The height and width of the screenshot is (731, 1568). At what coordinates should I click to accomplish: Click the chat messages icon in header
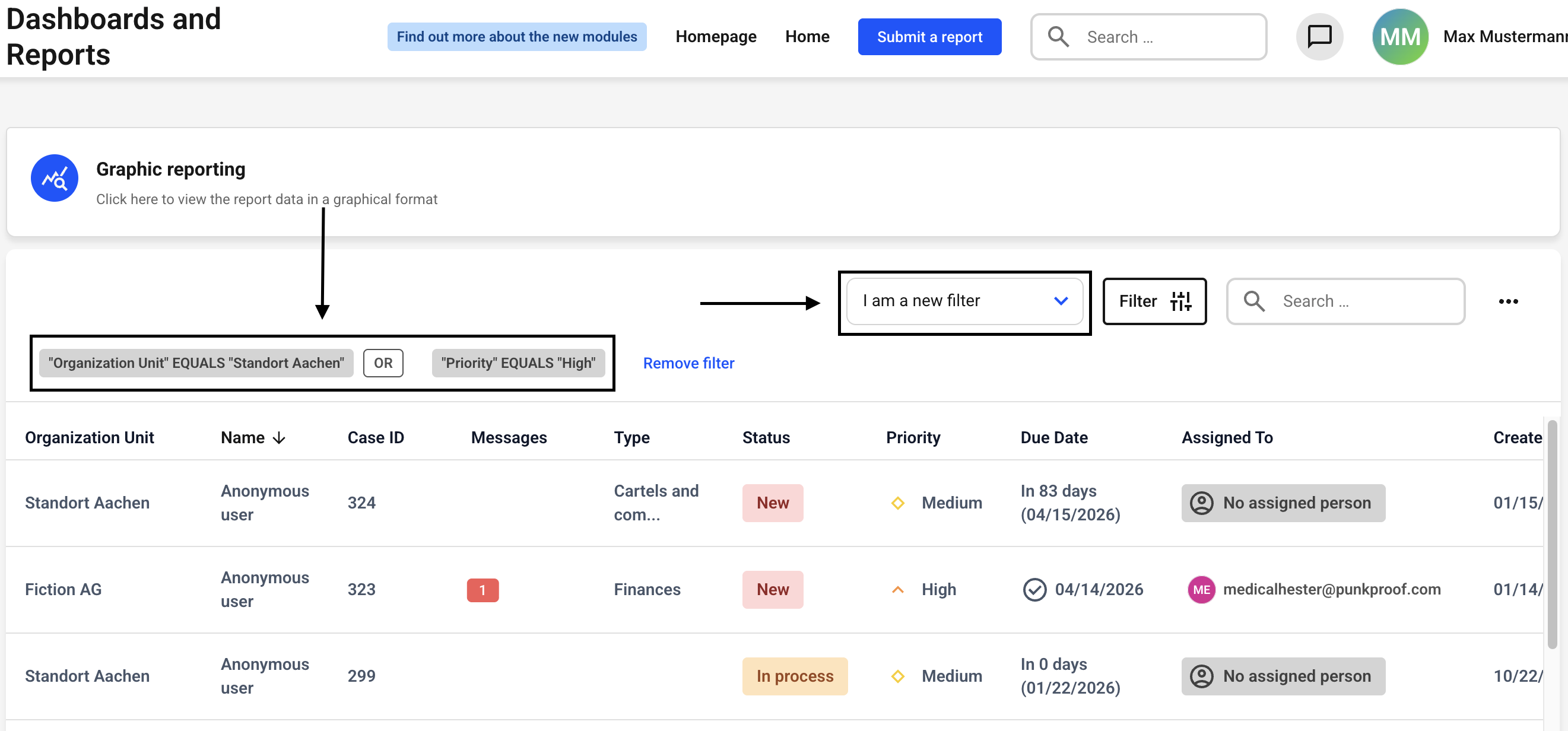(x=1319, y=37)
